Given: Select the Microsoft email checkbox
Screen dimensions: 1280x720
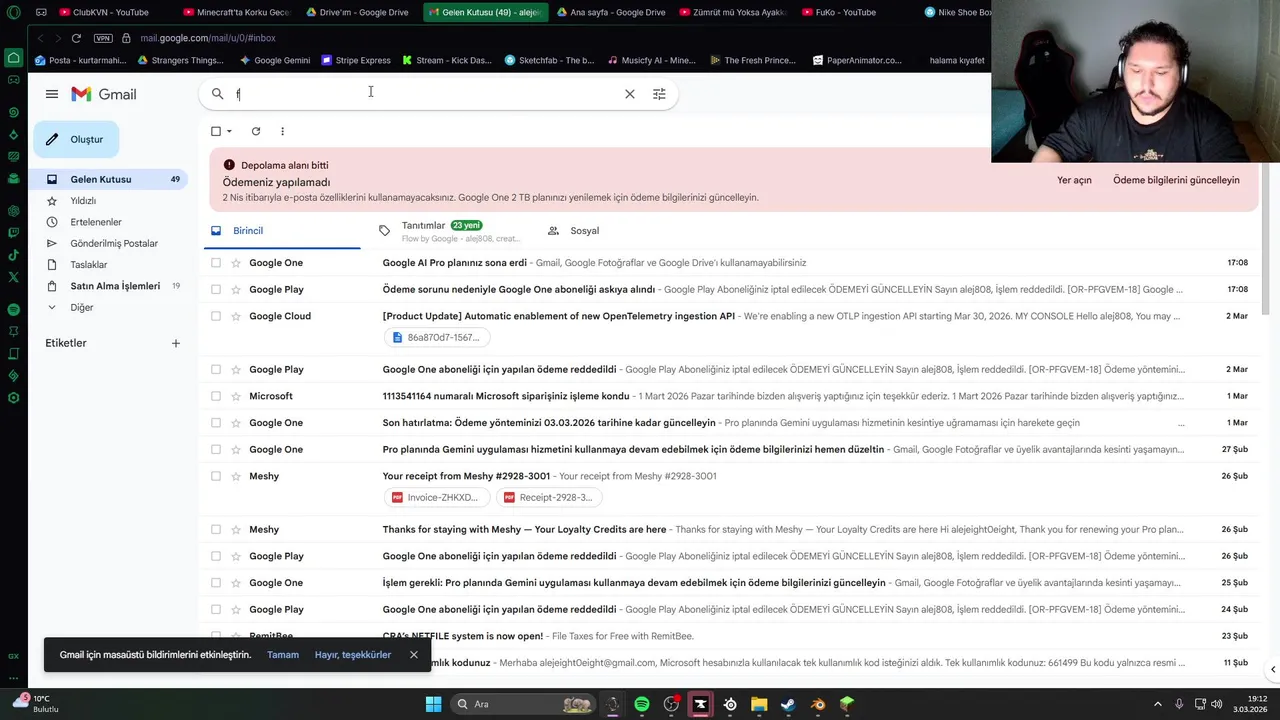Looking at the screenshot, I should click(x=216, y=396).
